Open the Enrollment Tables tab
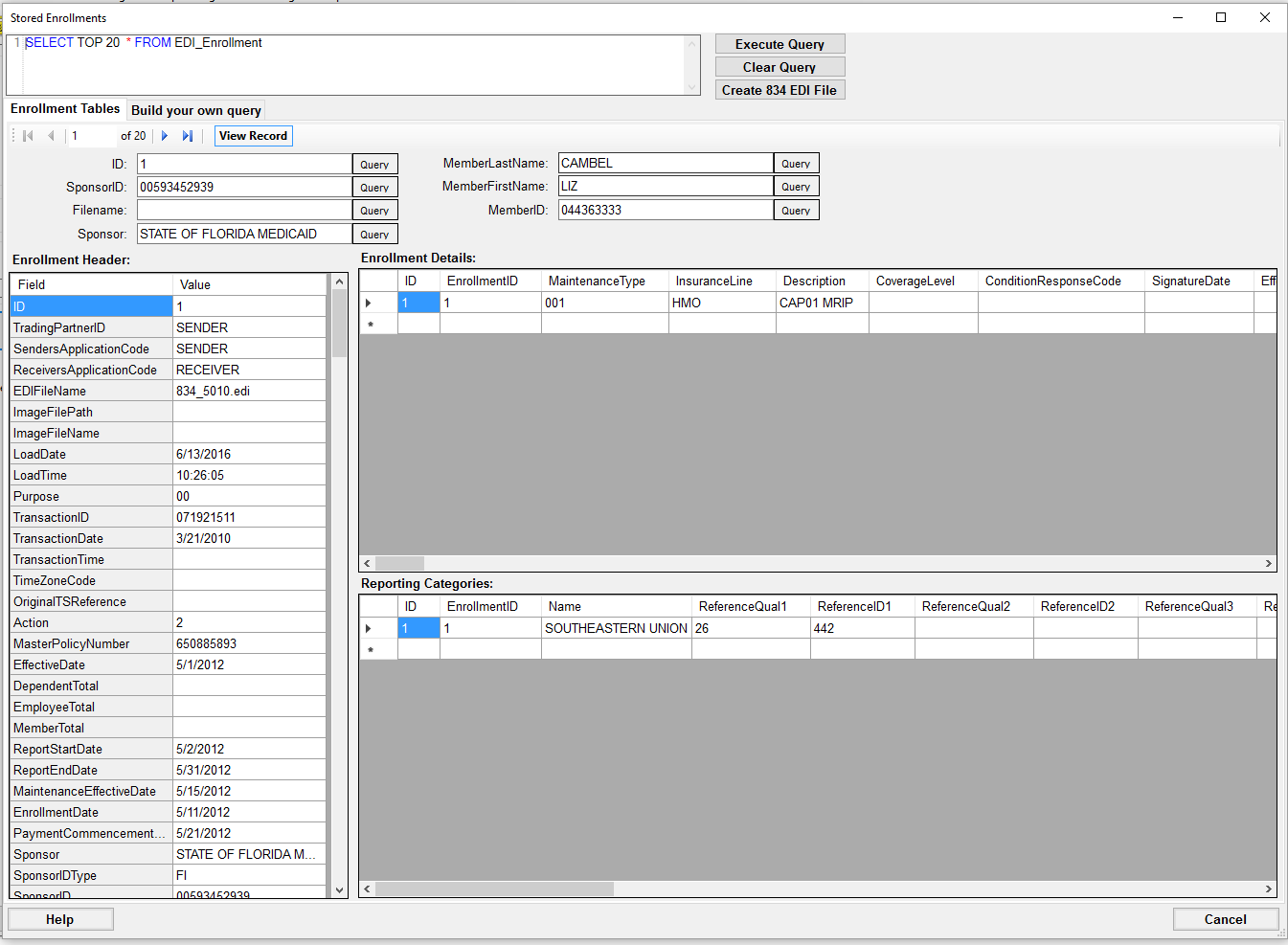The image size is (1288, 945). [x=65, y=109]
